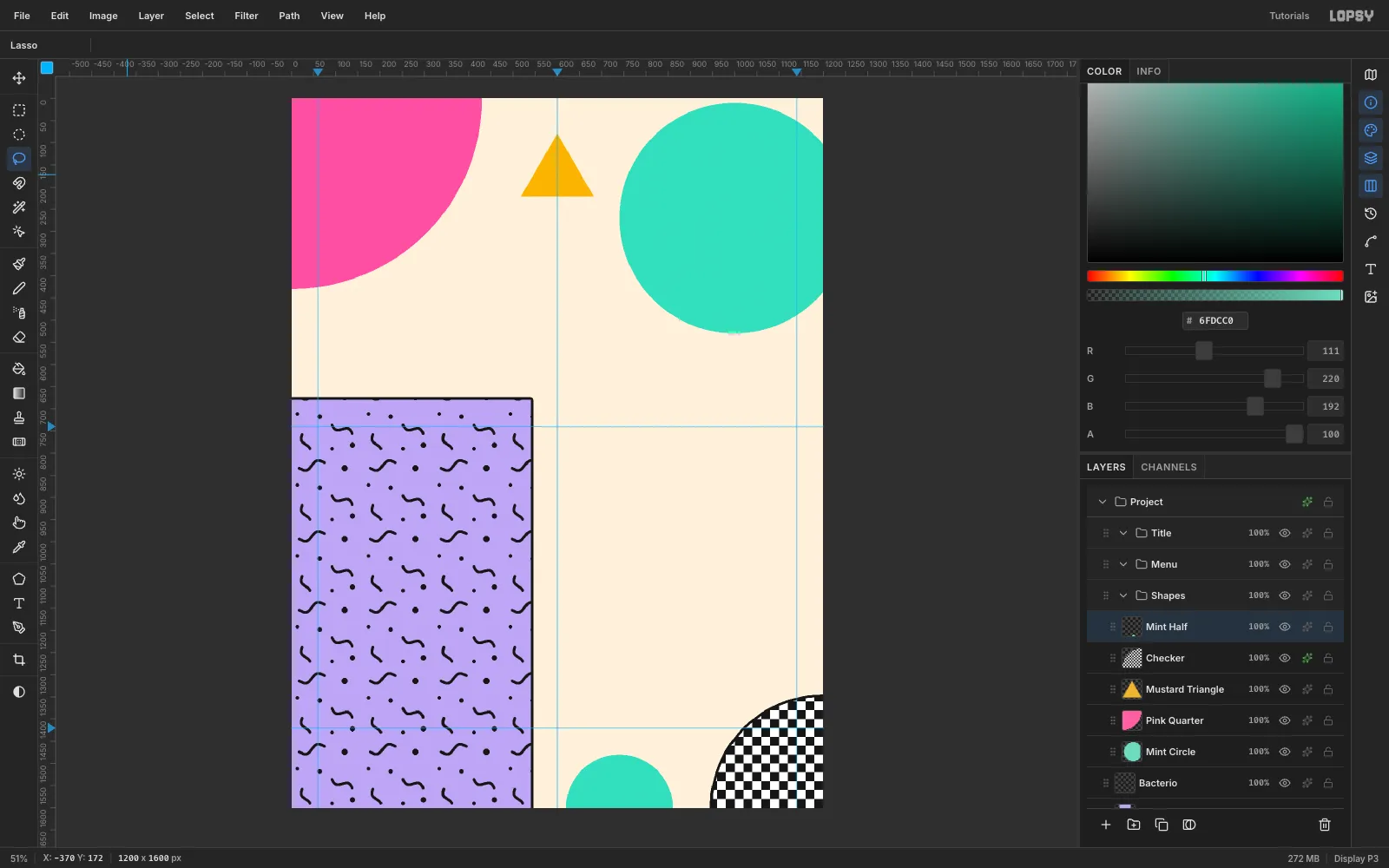Select the Clone Stamp tool
The height and width of the screenshot is (868, 1389).
(19, 418)
